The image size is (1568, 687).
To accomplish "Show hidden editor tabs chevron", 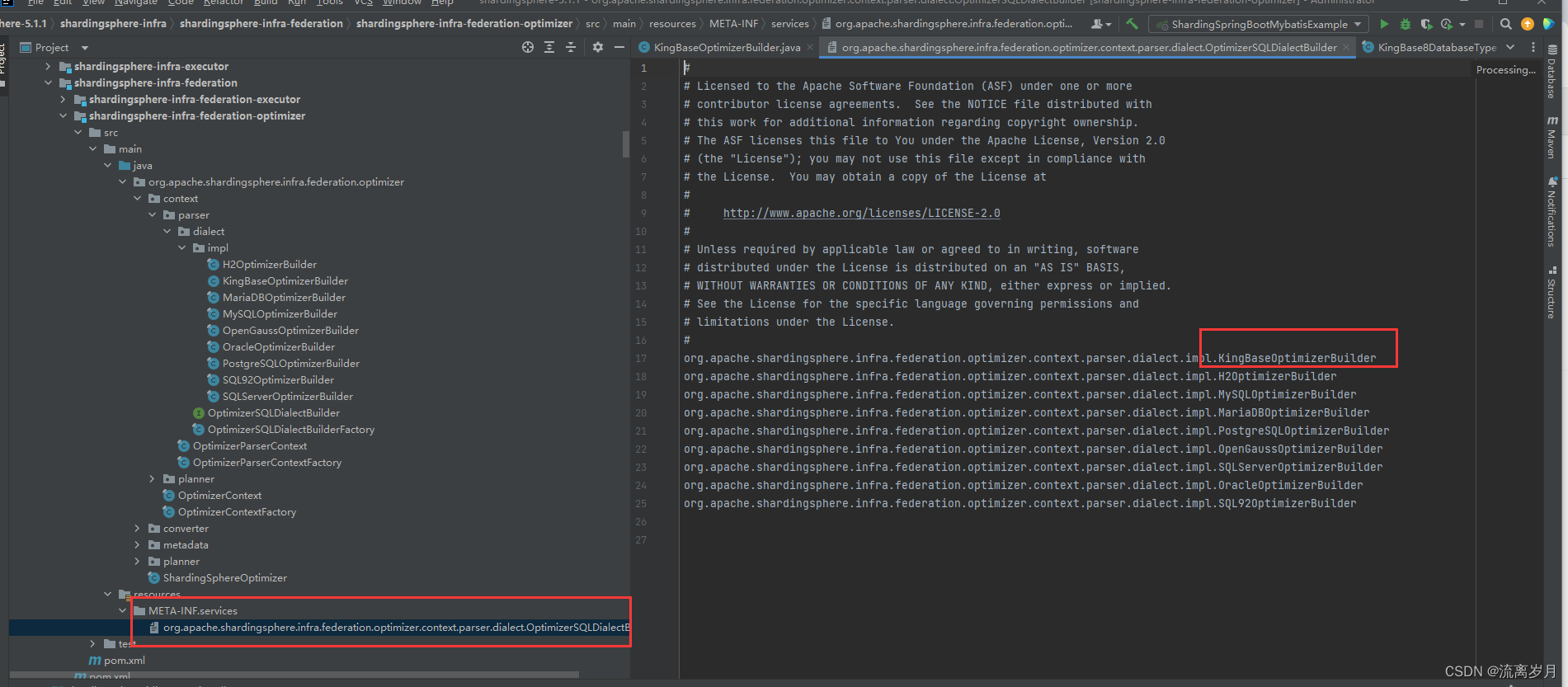I will point(1510,47).
